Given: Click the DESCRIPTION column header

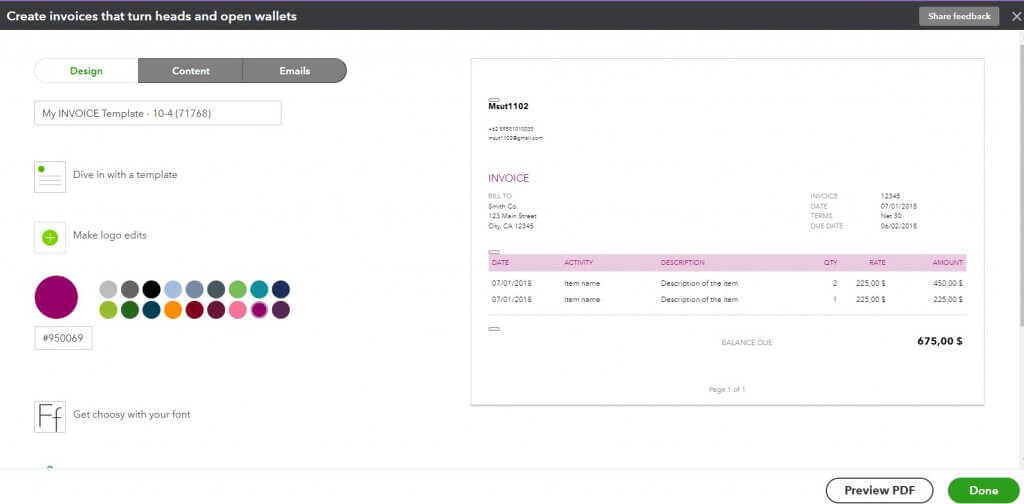Looking at the screenshot, I should 682,262.
